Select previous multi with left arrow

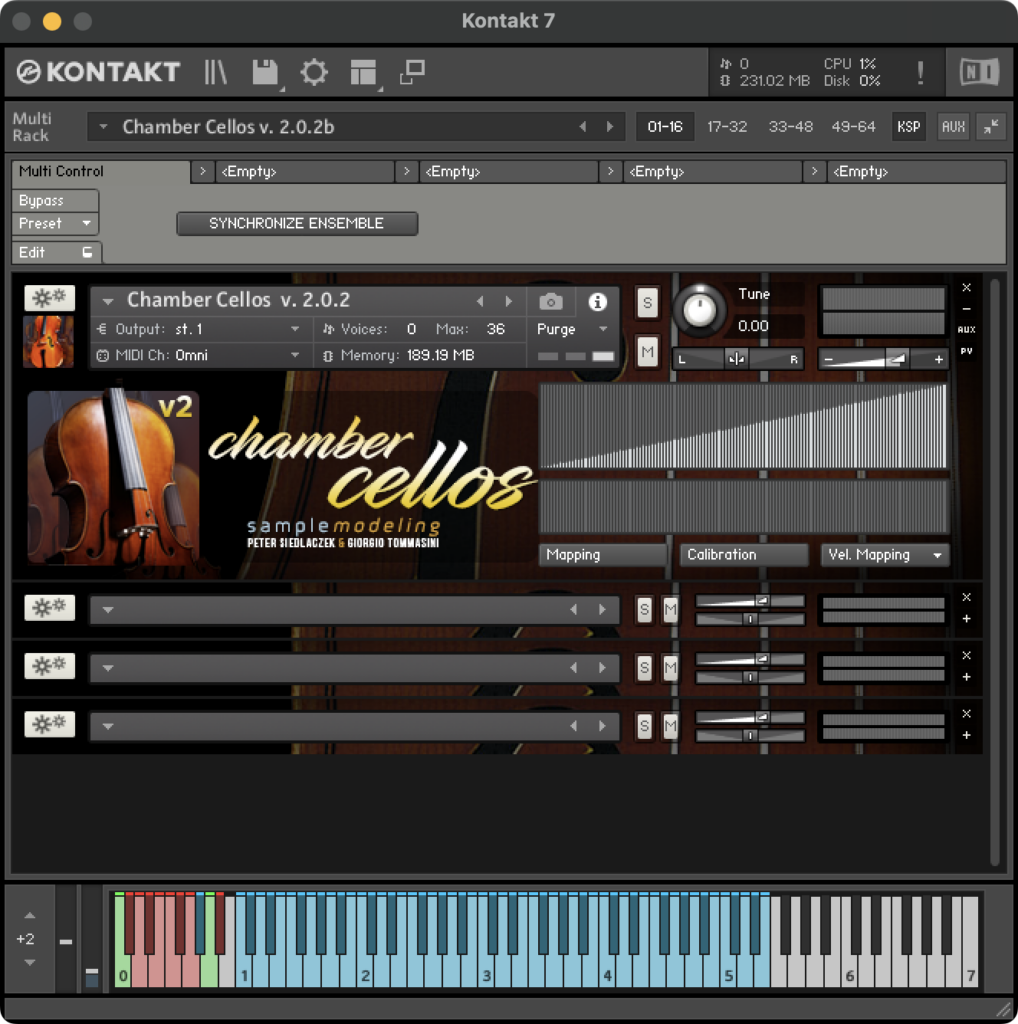[x=582, y=127]
